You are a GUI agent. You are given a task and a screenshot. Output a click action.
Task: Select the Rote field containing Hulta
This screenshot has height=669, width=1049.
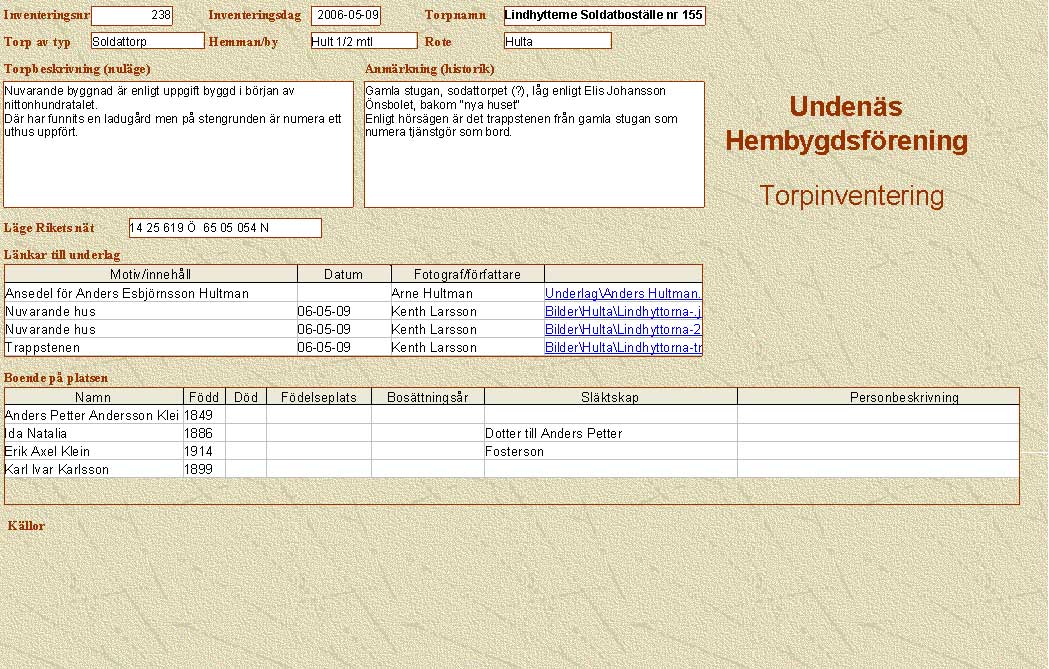(x=557, y=41)
